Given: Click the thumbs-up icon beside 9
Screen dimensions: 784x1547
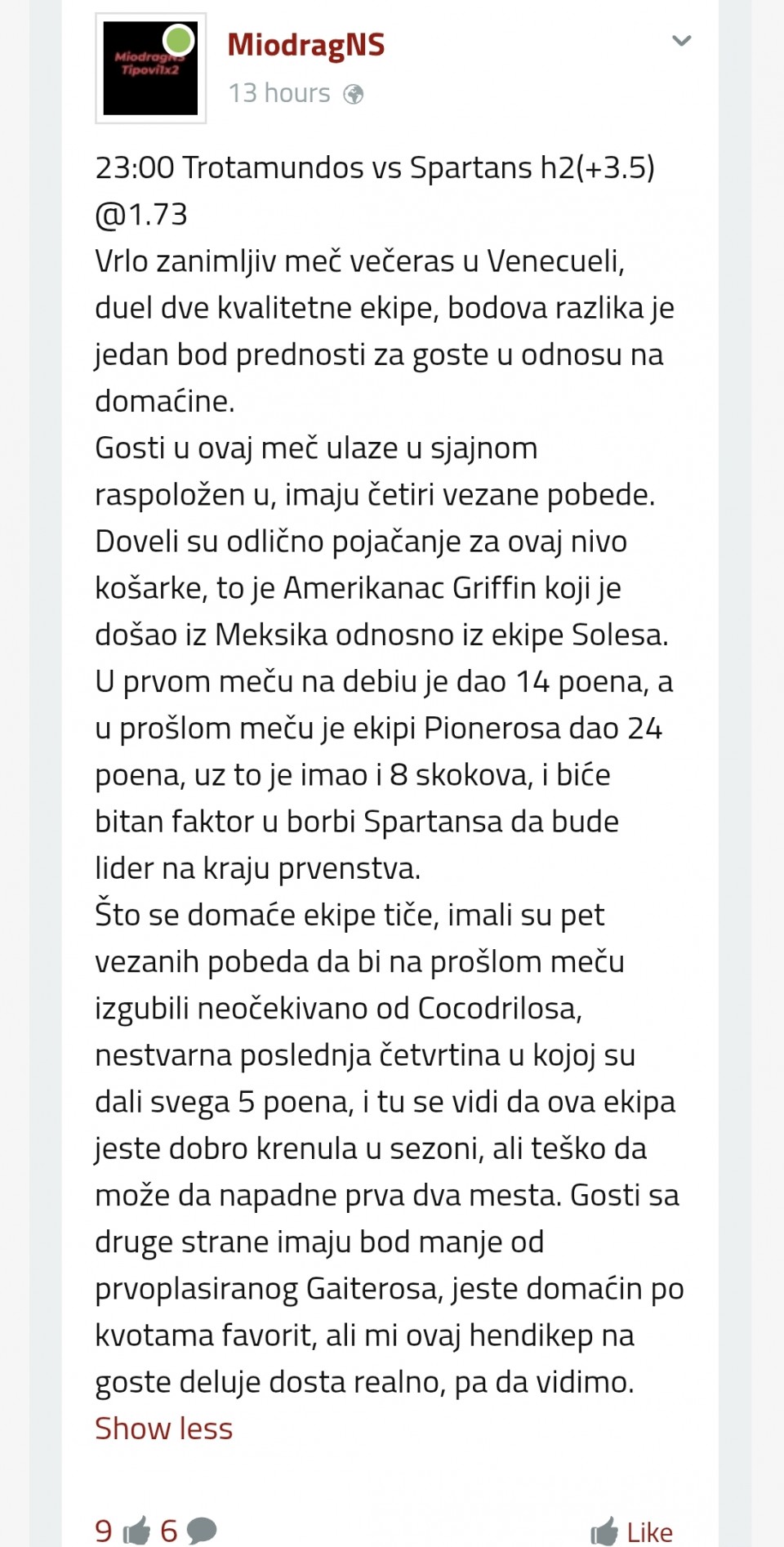Looking at the screenshot, I should pos(136,1530).
